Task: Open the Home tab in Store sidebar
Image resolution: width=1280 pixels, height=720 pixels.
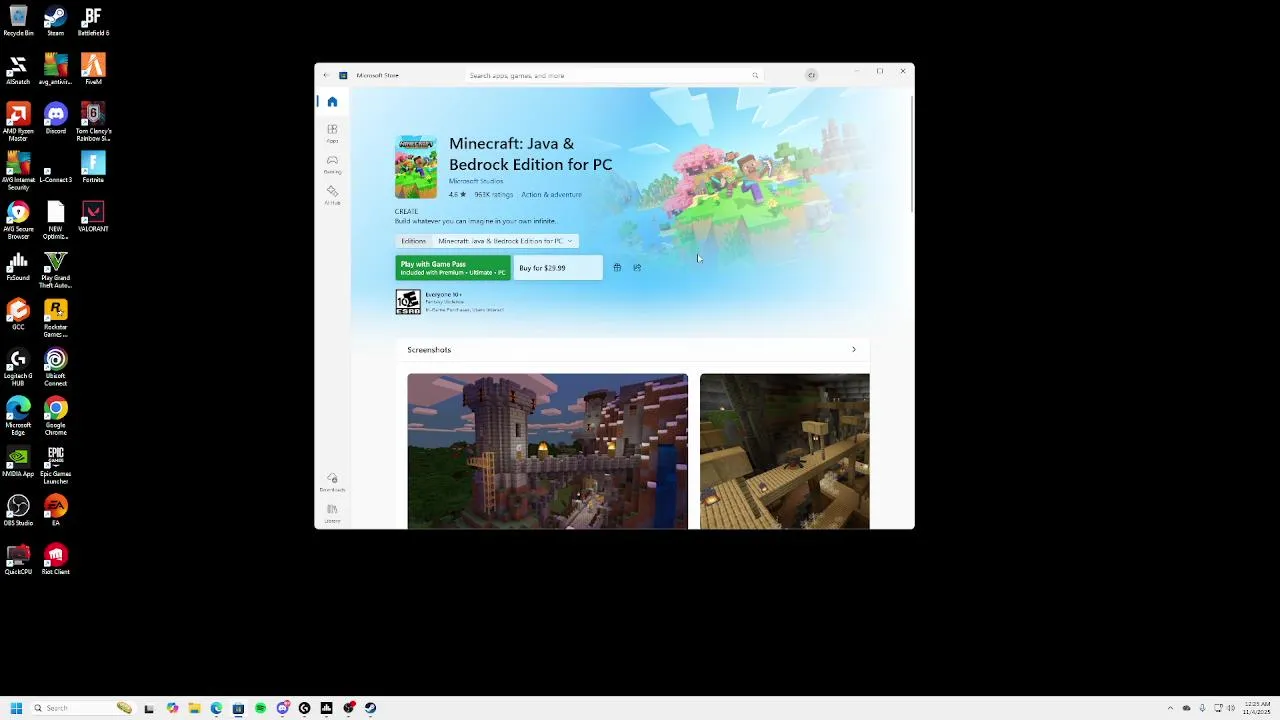Action: click(332, 101)
